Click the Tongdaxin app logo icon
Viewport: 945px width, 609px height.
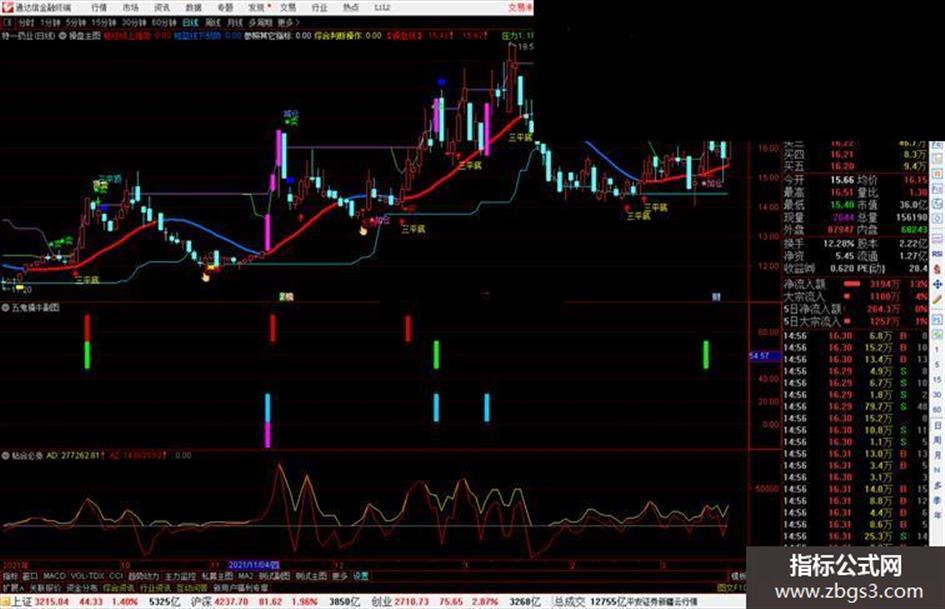(x=7, y=7)
